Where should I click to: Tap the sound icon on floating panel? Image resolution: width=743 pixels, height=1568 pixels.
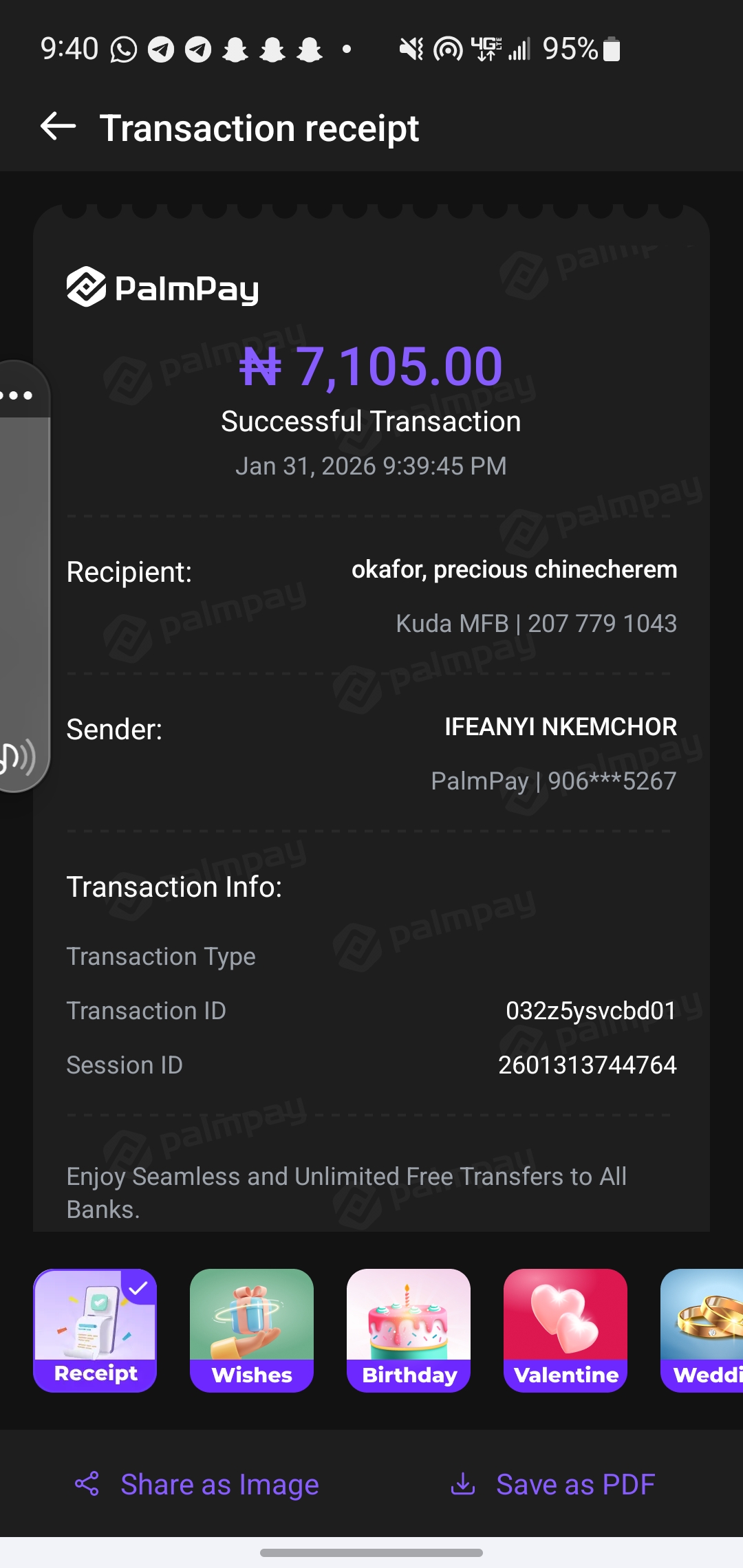(17, 757)
